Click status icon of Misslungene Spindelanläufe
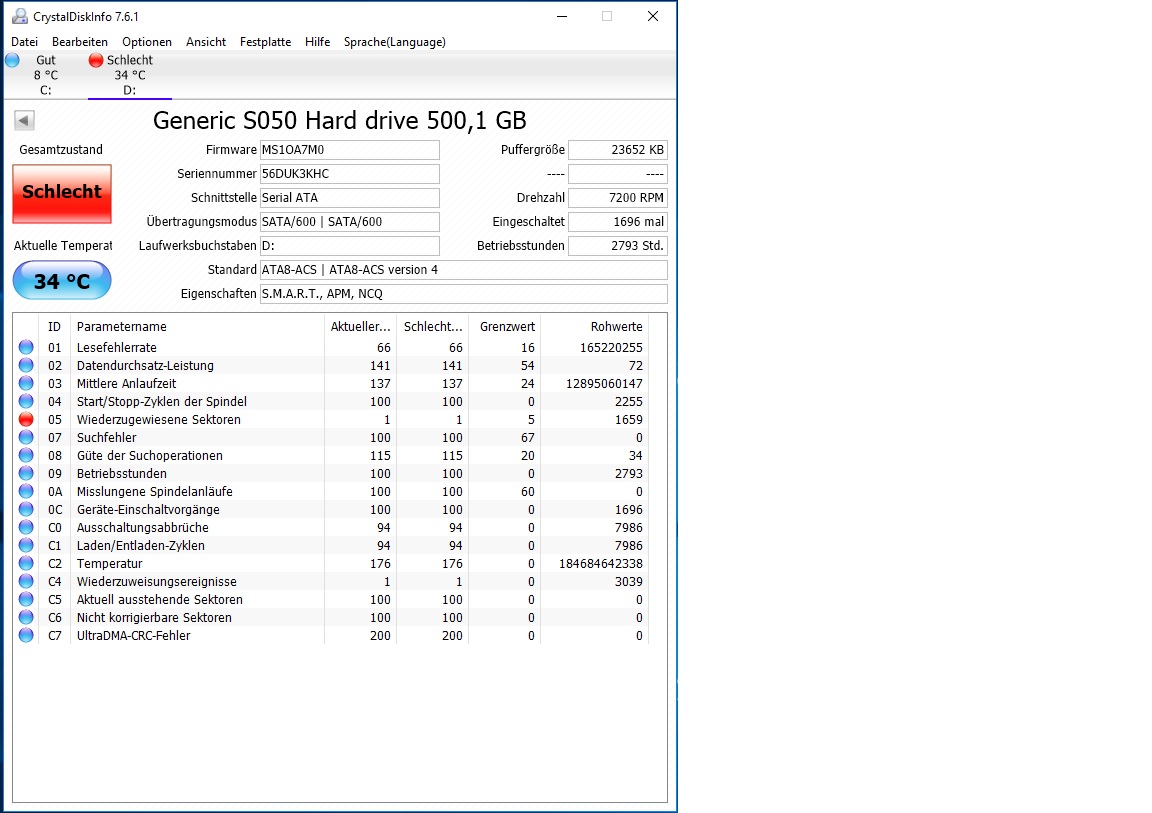1152x813 pixels. 26,491
